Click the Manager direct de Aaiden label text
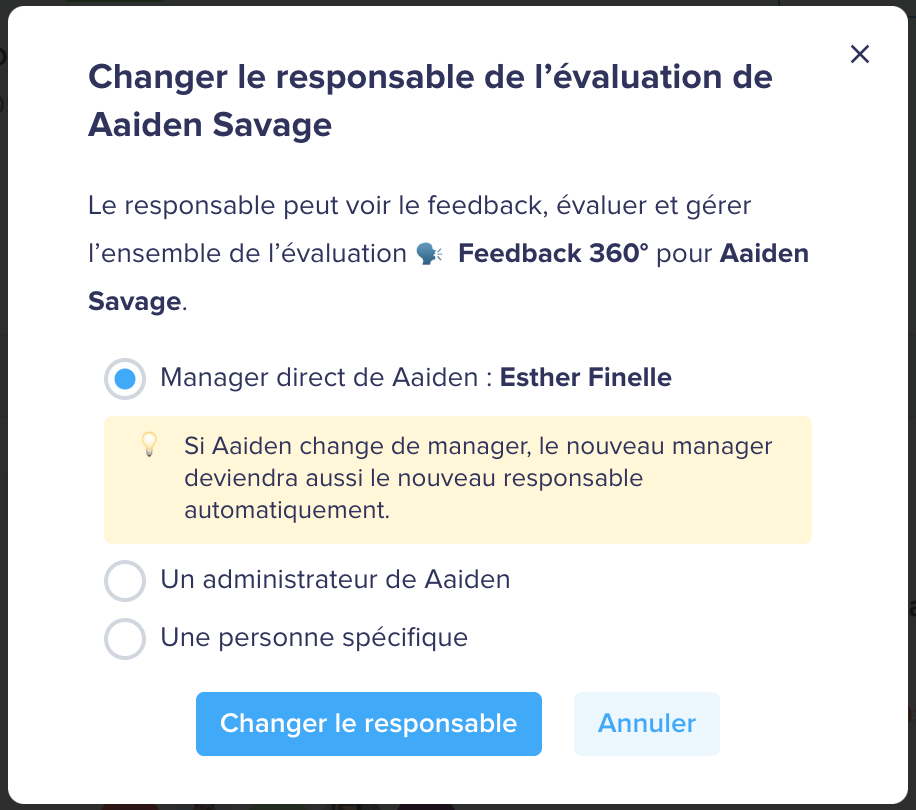This screenshot has width=916, height=810. (x=320, y=377)
